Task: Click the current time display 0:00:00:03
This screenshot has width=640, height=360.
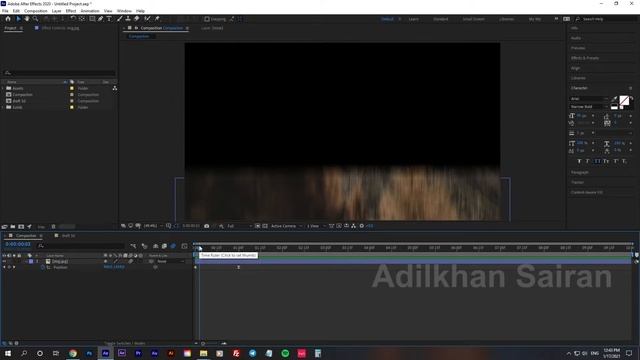Action: (18, 244)
